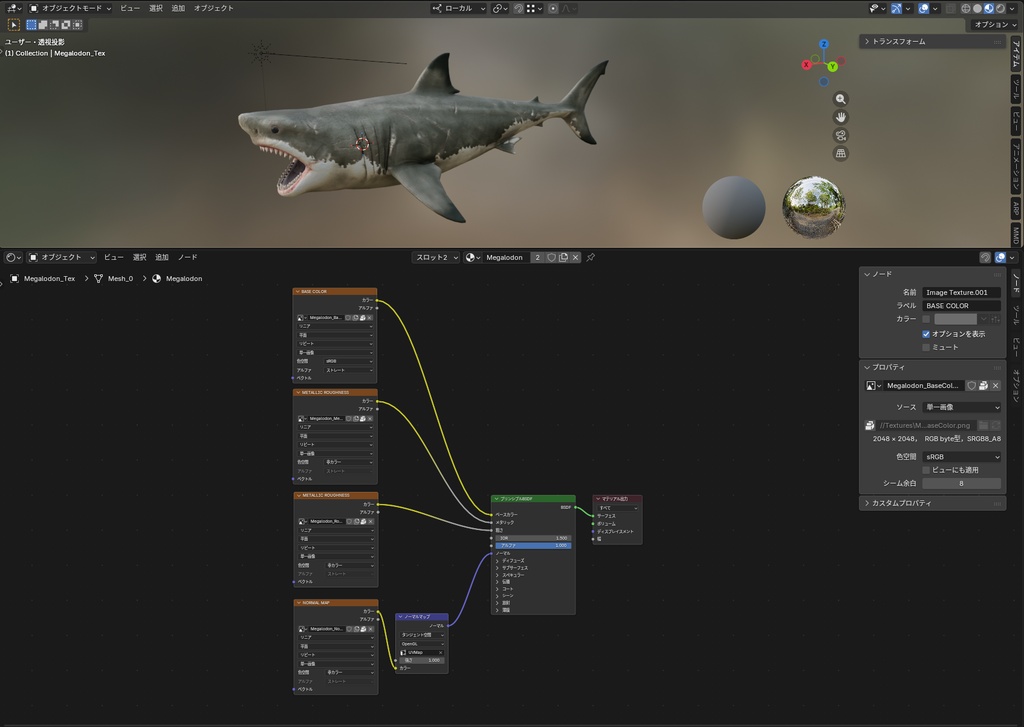Collapse the 'プロパティ' panel

coord(932,368)
